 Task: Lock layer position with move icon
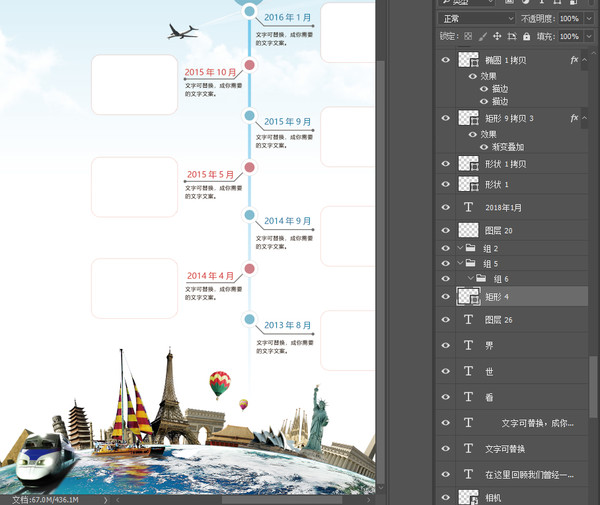tap(497, 36)
